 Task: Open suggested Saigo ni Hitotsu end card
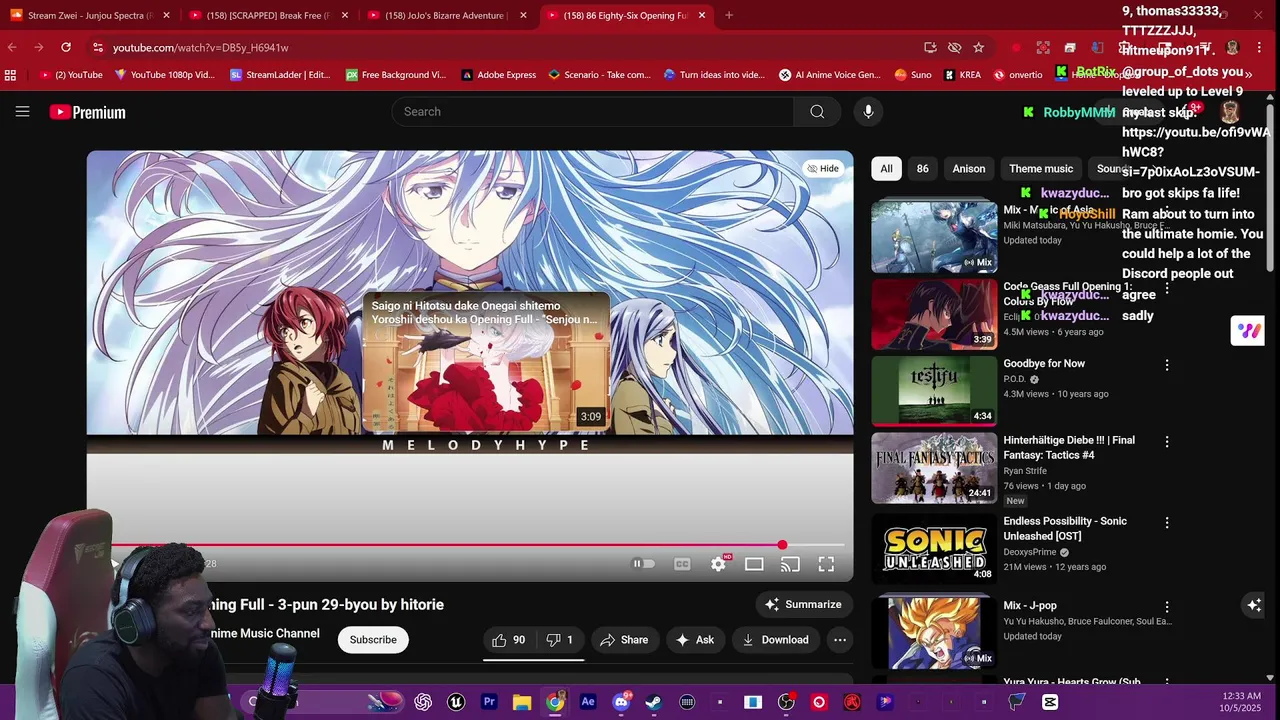486,361
